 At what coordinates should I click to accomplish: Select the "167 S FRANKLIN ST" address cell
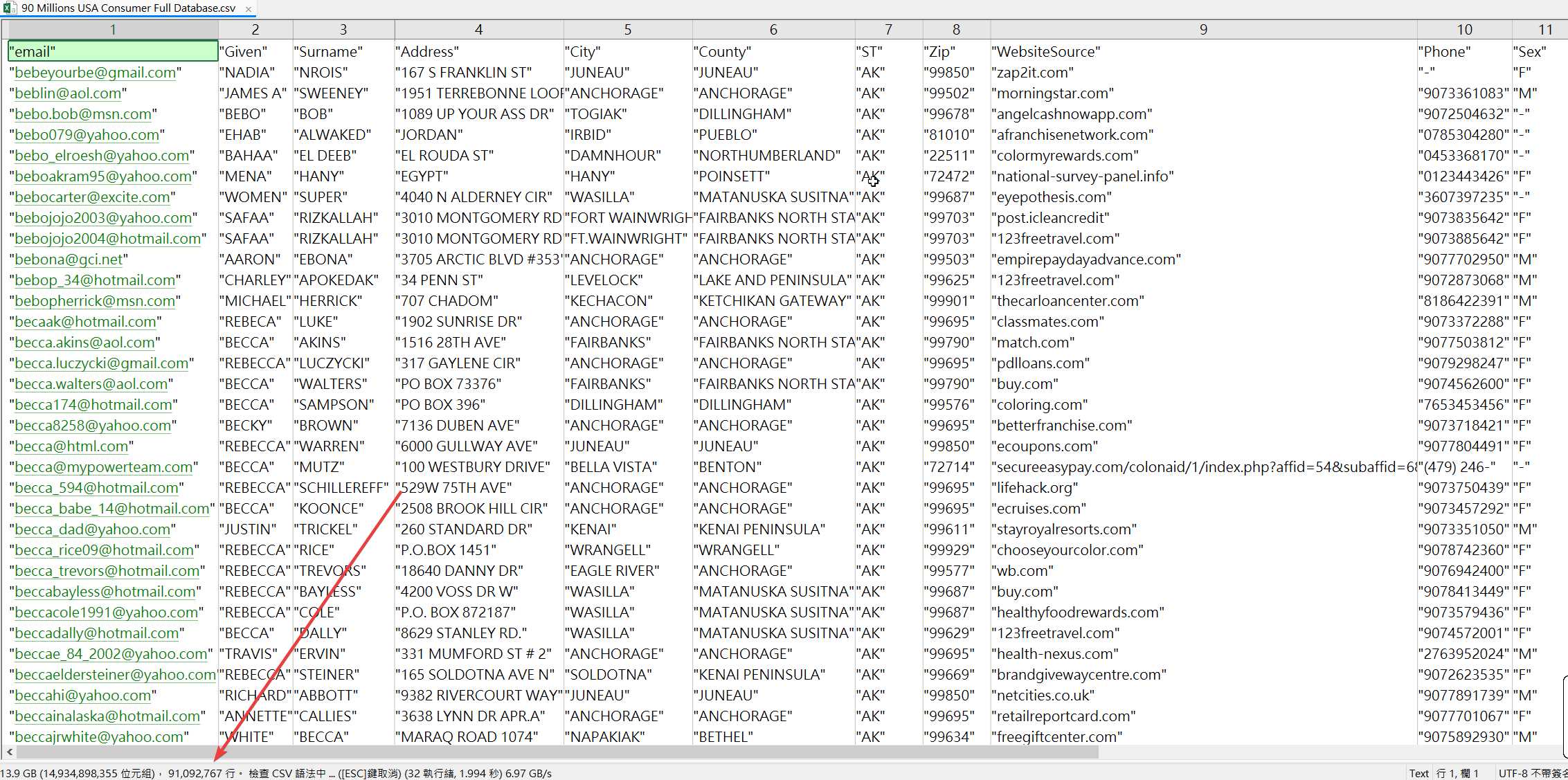(478, 73)
